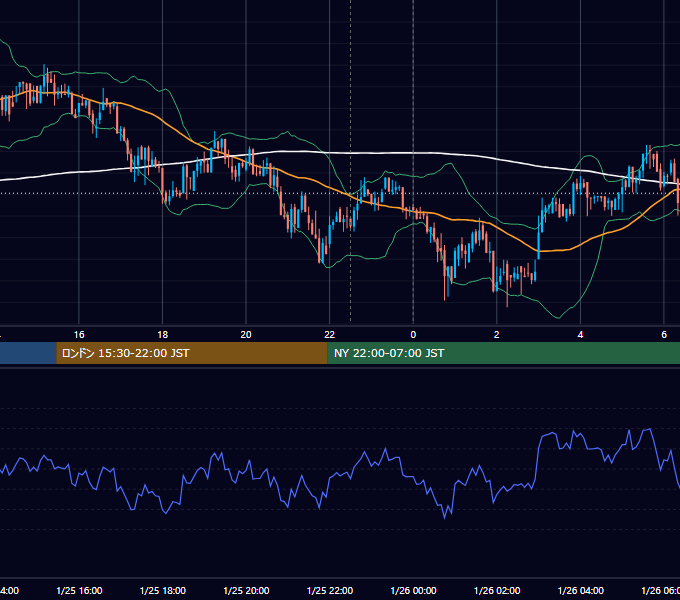The image size is (680, 600).
Task: Click the blue session bar before ロンドン
Action: (x=28, y=353)
